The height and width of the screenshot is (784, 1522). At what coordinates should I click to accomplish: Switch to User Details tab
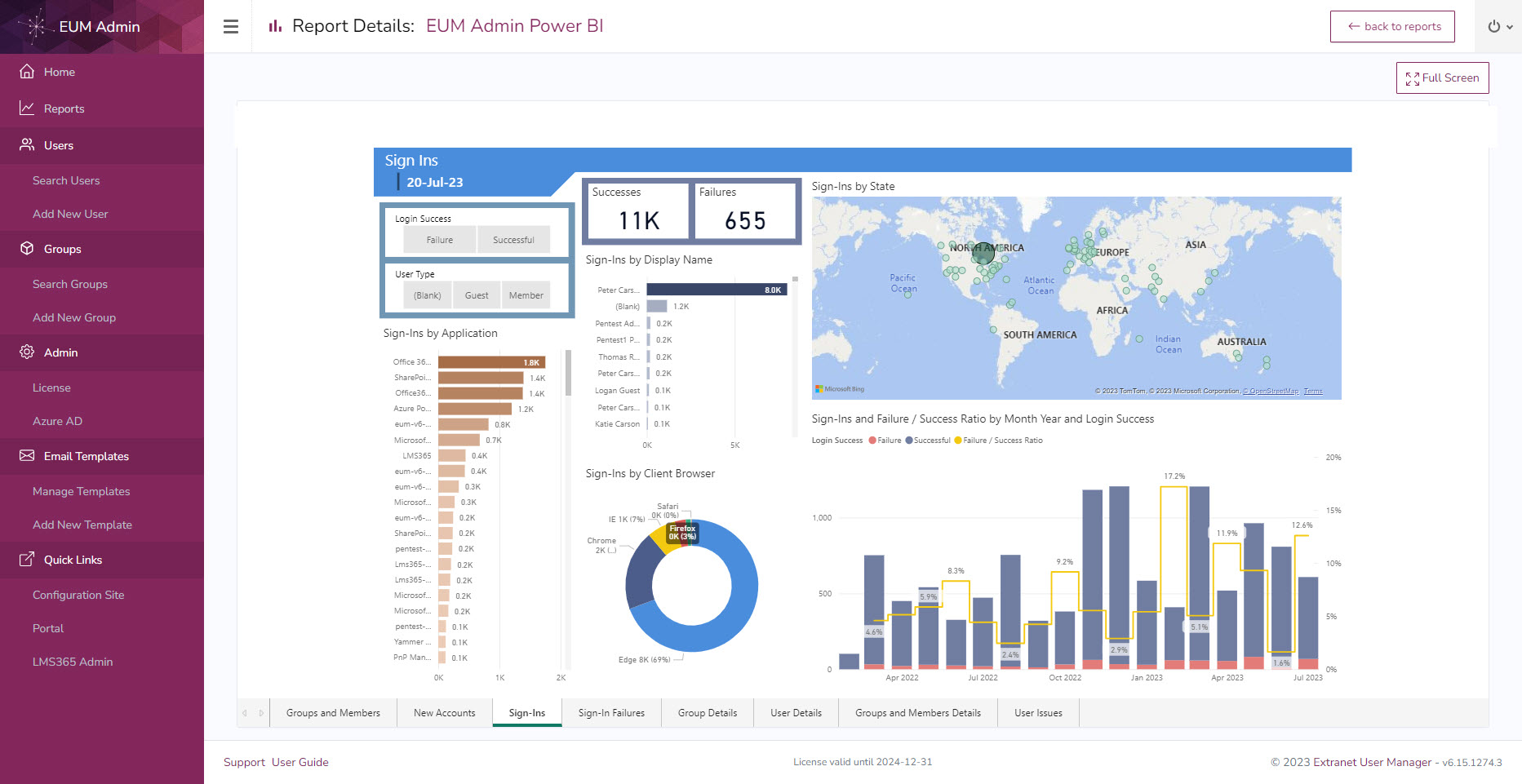796,713
